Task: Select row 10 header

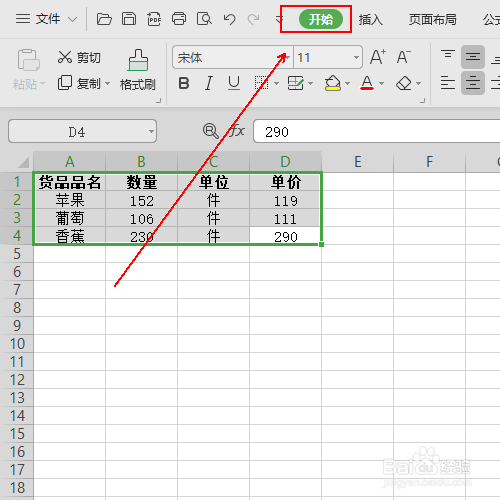Action: [17, 344]
